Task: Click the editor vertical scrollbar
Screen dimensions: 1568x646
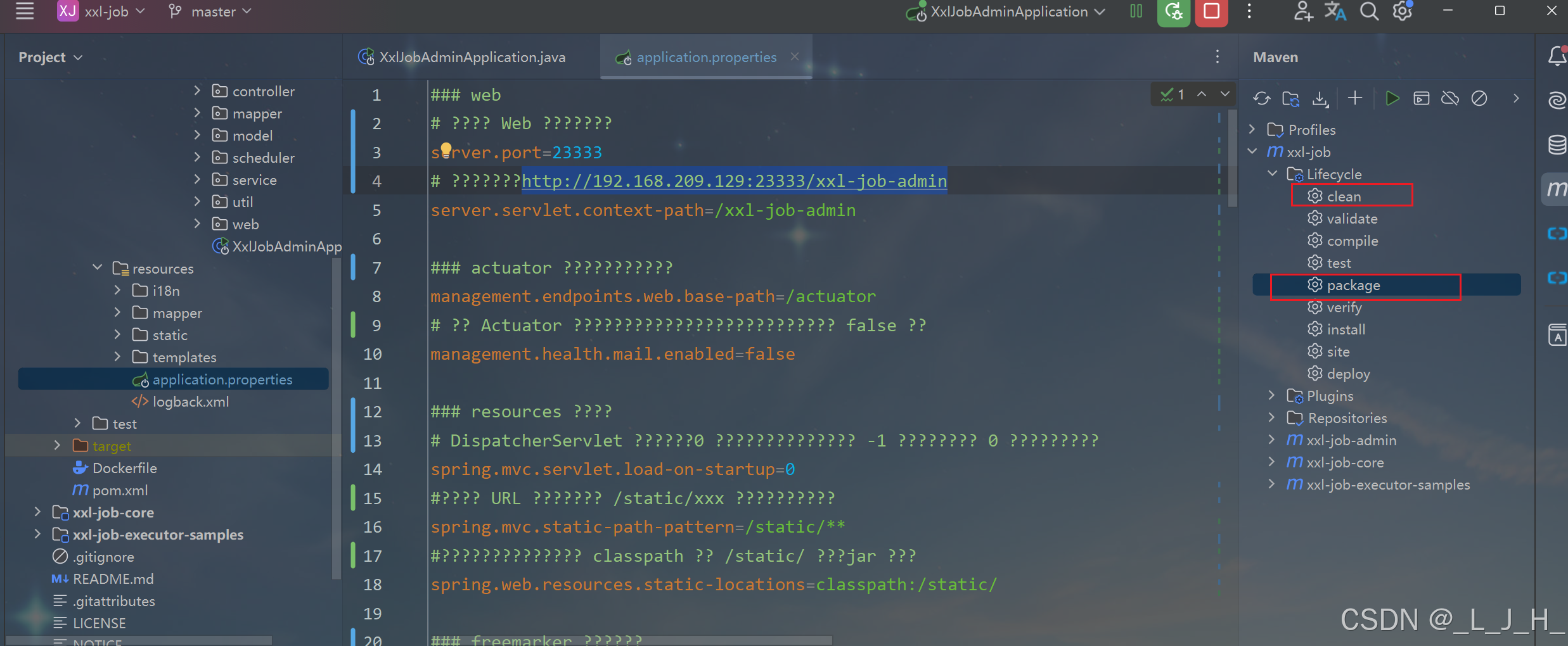Action: point(1232,158)
